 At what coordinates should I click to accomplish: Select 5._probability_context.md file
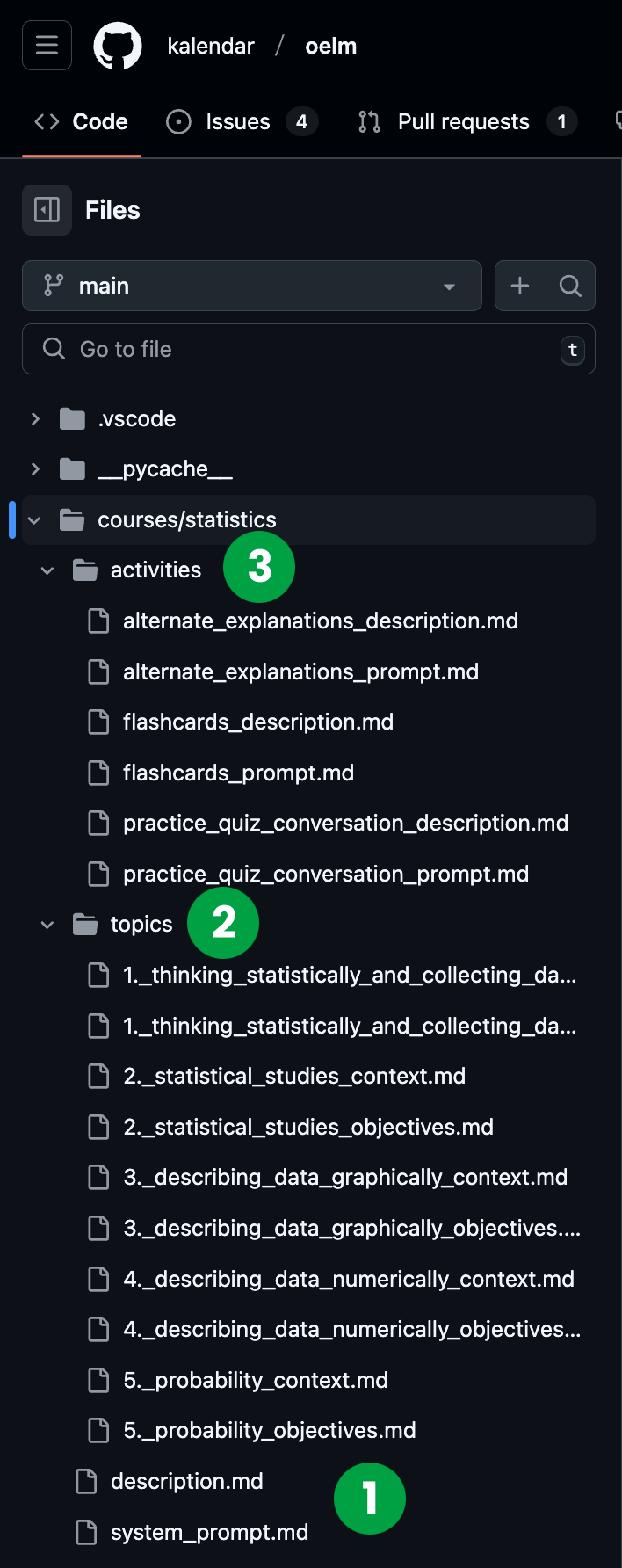tap(255, 1380)
